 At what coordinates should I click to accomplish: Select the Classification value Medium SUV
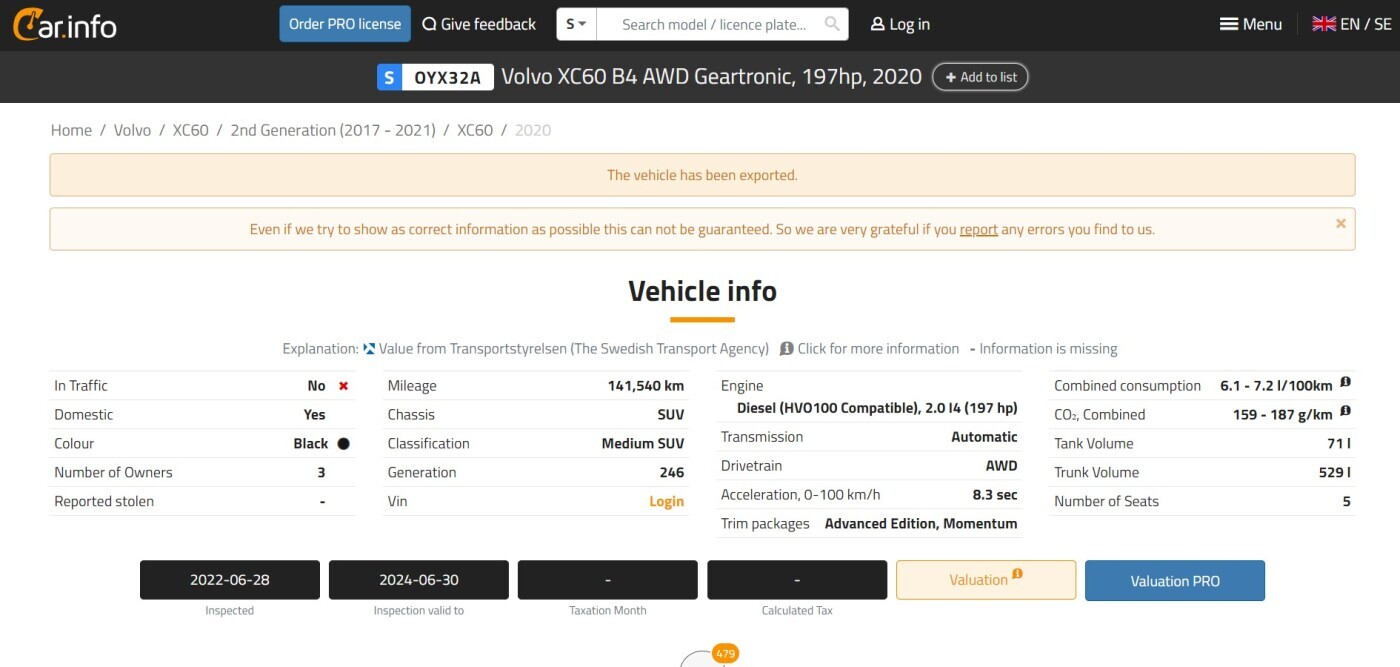pyautogui.click(x=643, y=444)
